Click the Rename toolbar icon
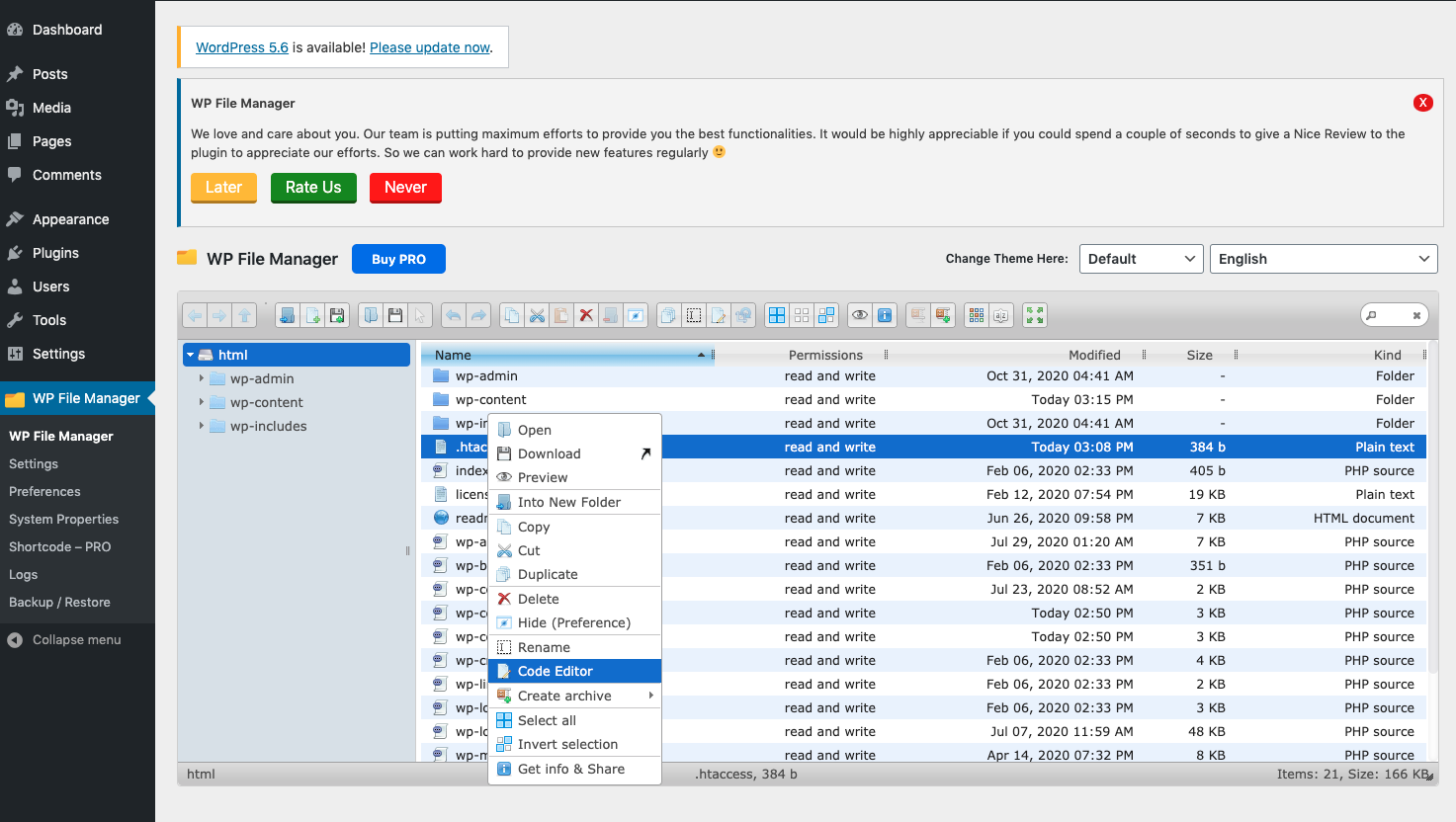The height and width of the screenshot is (822, 1456). (694, 315)
